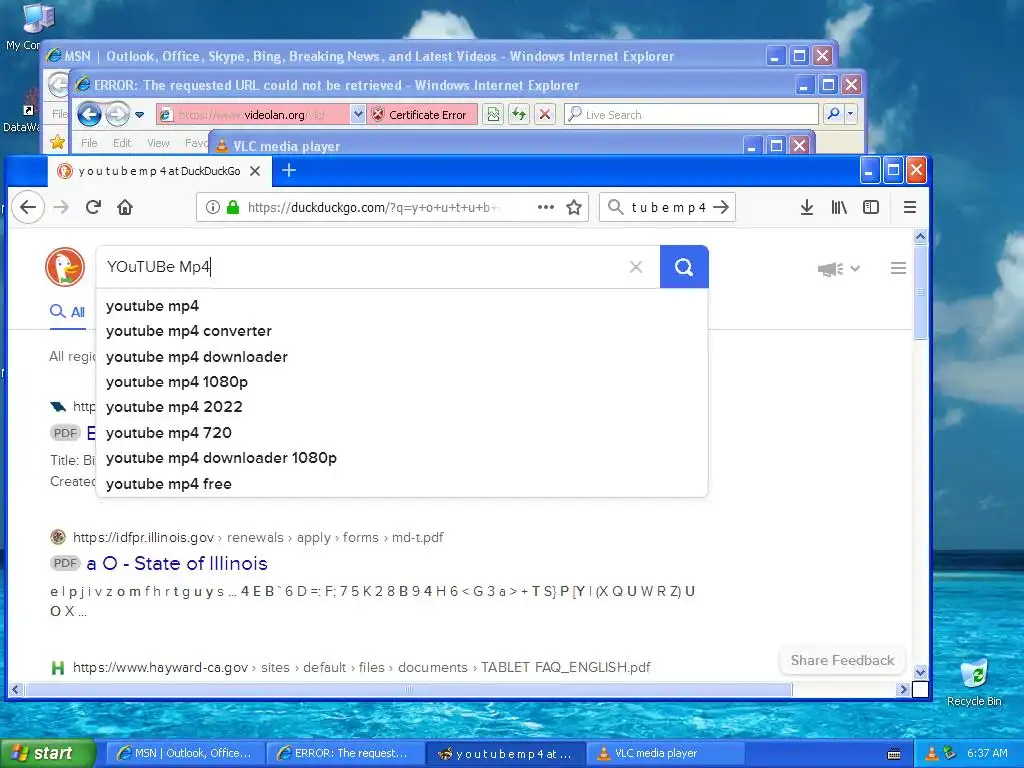
Task: Click IE search magnifier button
Action: [x=833, y=114]
